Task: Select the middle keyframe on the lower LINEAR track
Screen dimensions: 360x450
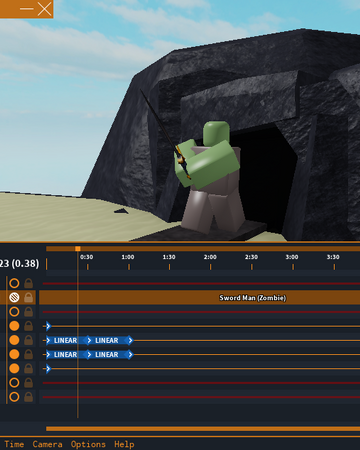Action: point(89,354)
